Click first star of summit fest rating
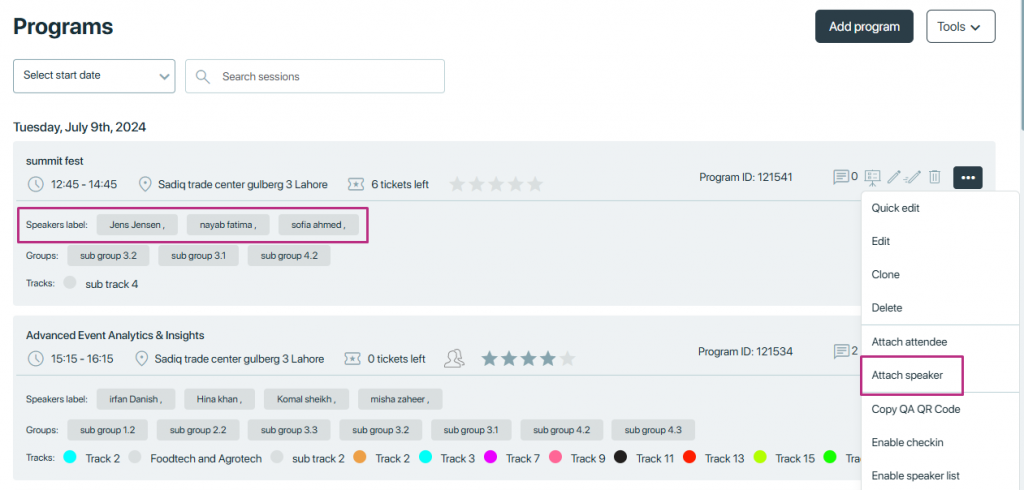The width and height of the screenshot is (1024, 490). [x=457, y=184]
